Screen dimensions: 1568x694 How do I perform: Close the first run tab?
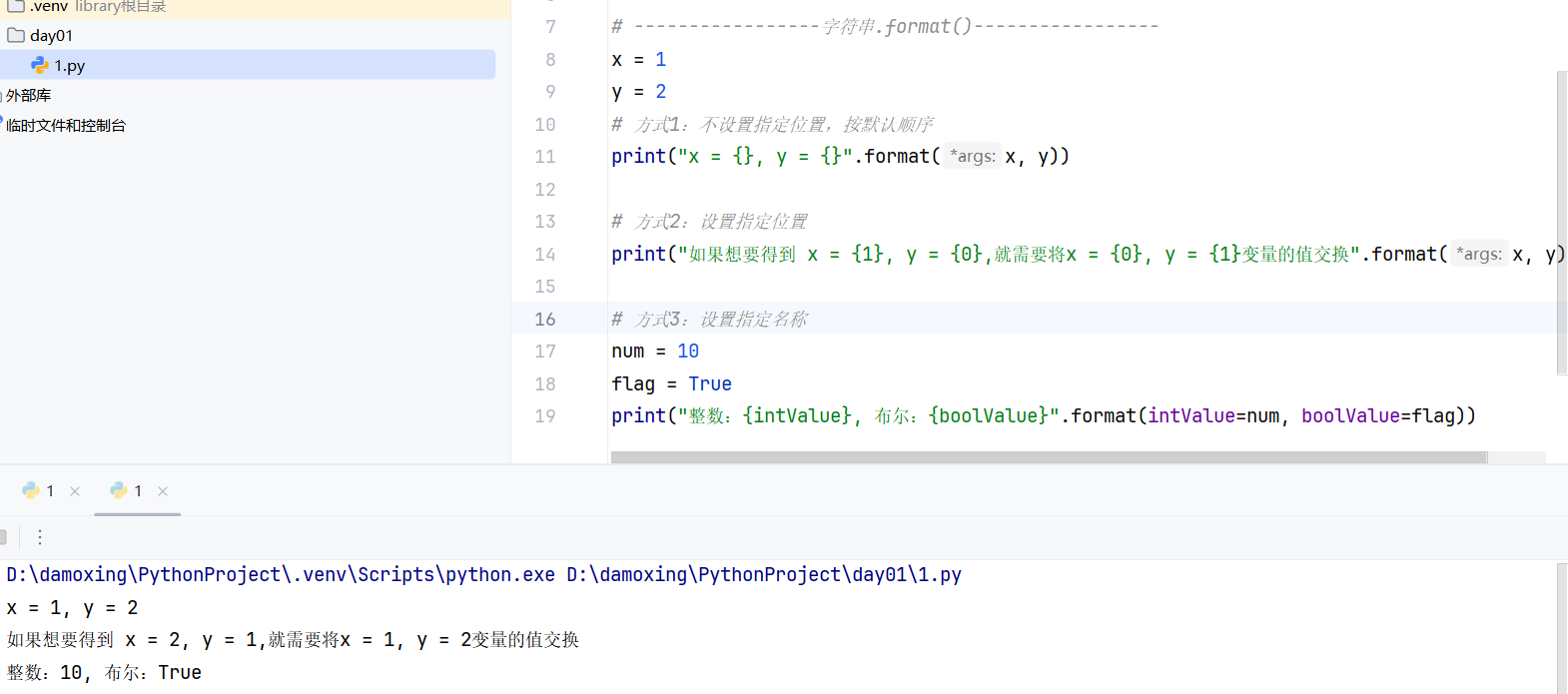75,491
